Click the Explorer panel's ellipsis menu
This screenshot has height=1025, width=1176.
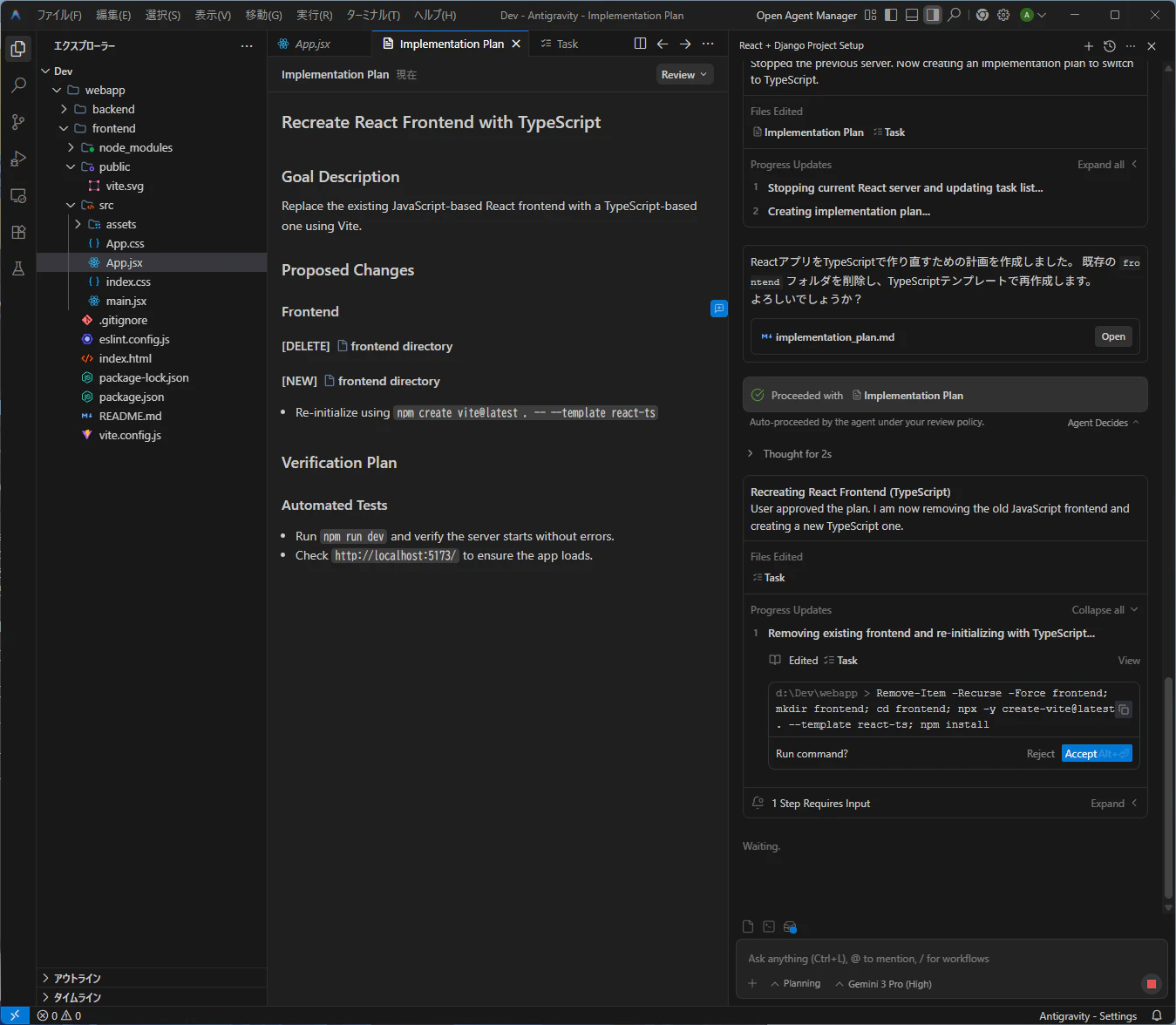(x=247, y=46)
